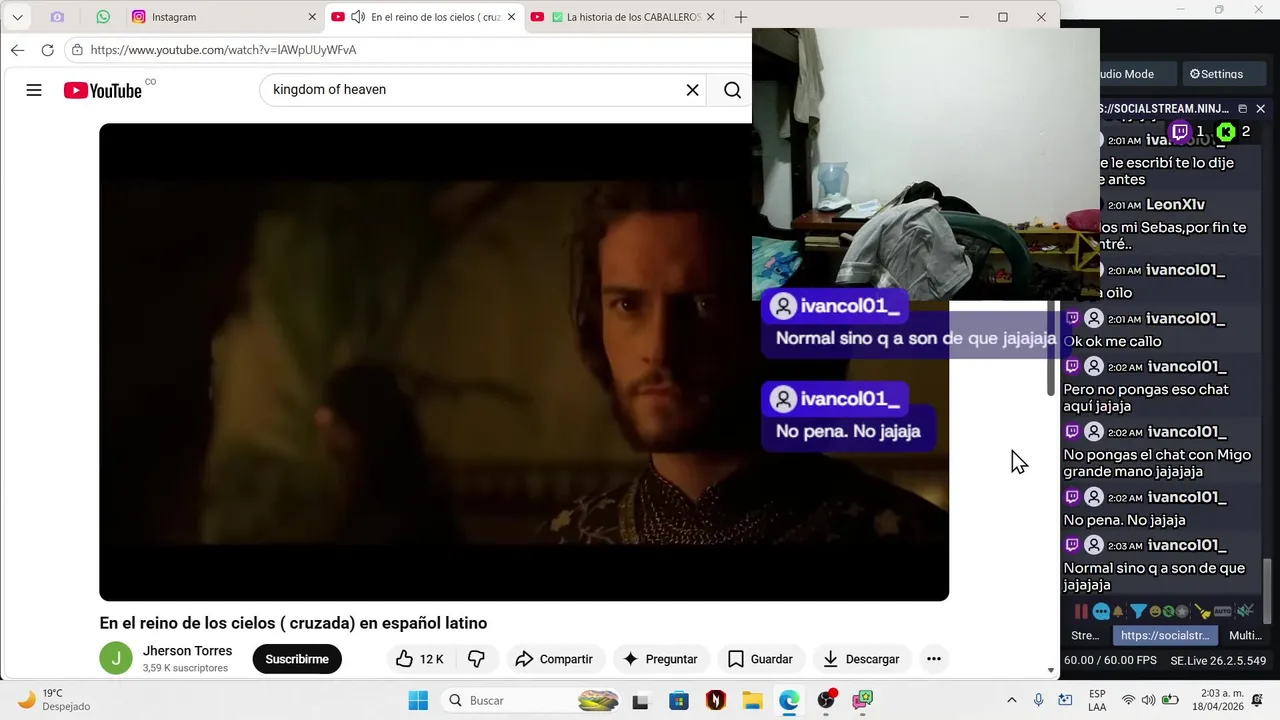Click the Compartir share button
Viewport: 1280px width, 720px height.
pyautogui.click(x=554, y=659)
